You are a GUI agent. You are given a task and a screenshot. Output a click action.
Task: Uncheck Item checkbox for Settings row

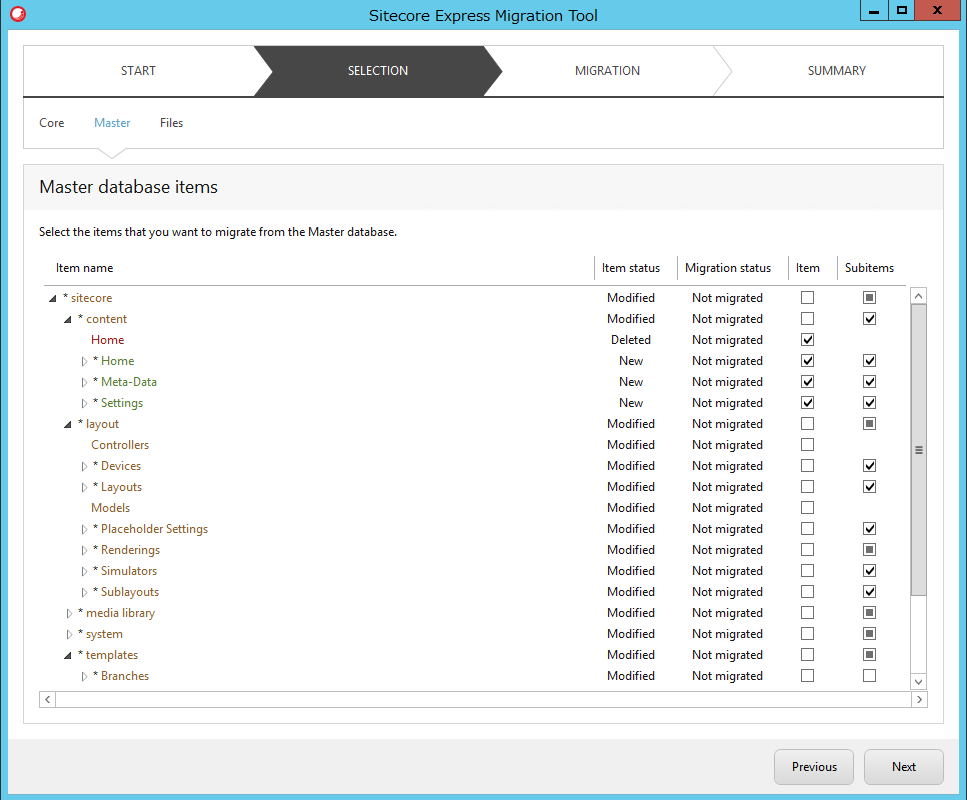click(x=807, y=403)
